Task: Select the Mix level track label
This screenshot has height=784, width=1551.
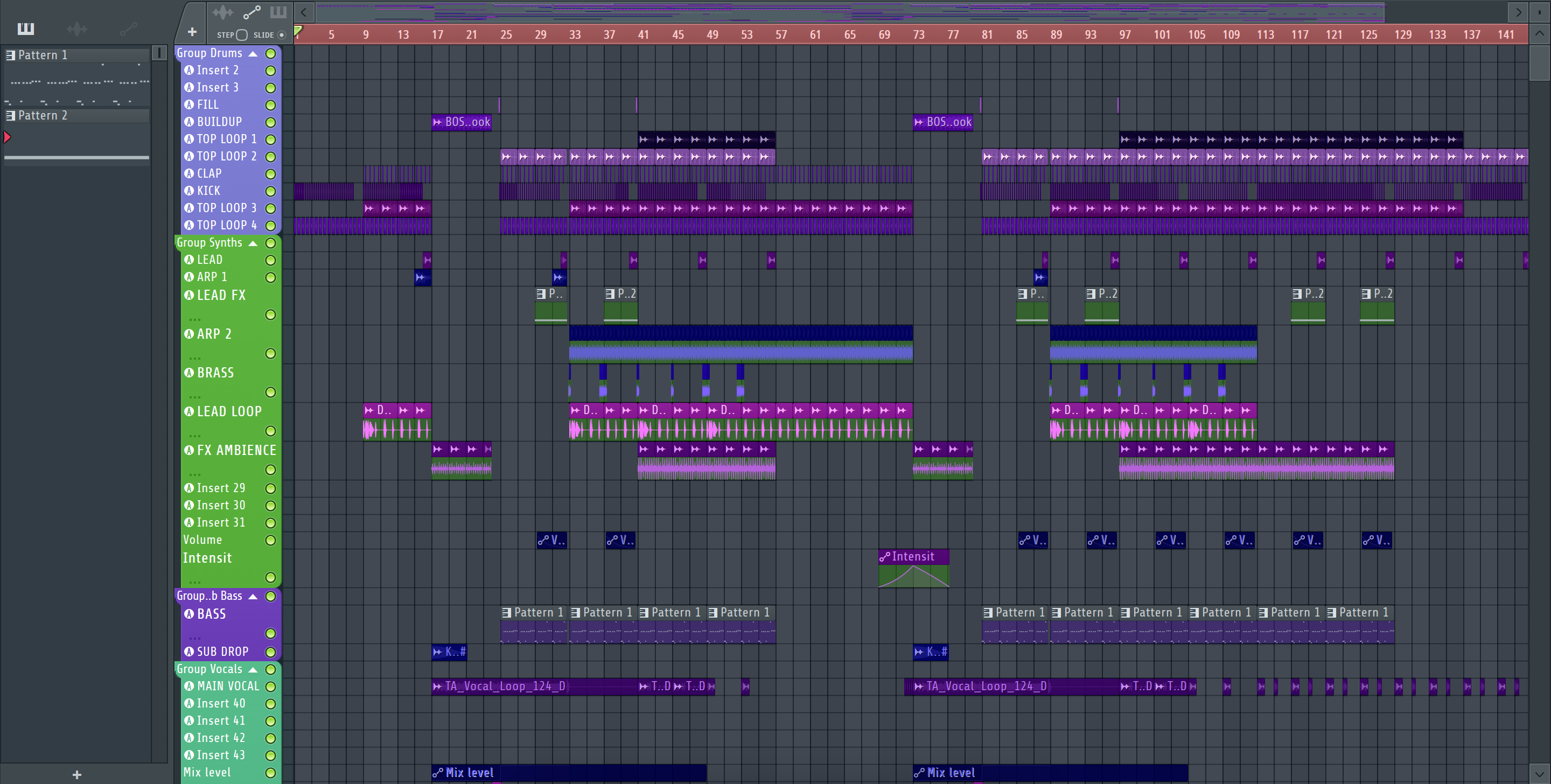Action: click(x=206, y=772)
